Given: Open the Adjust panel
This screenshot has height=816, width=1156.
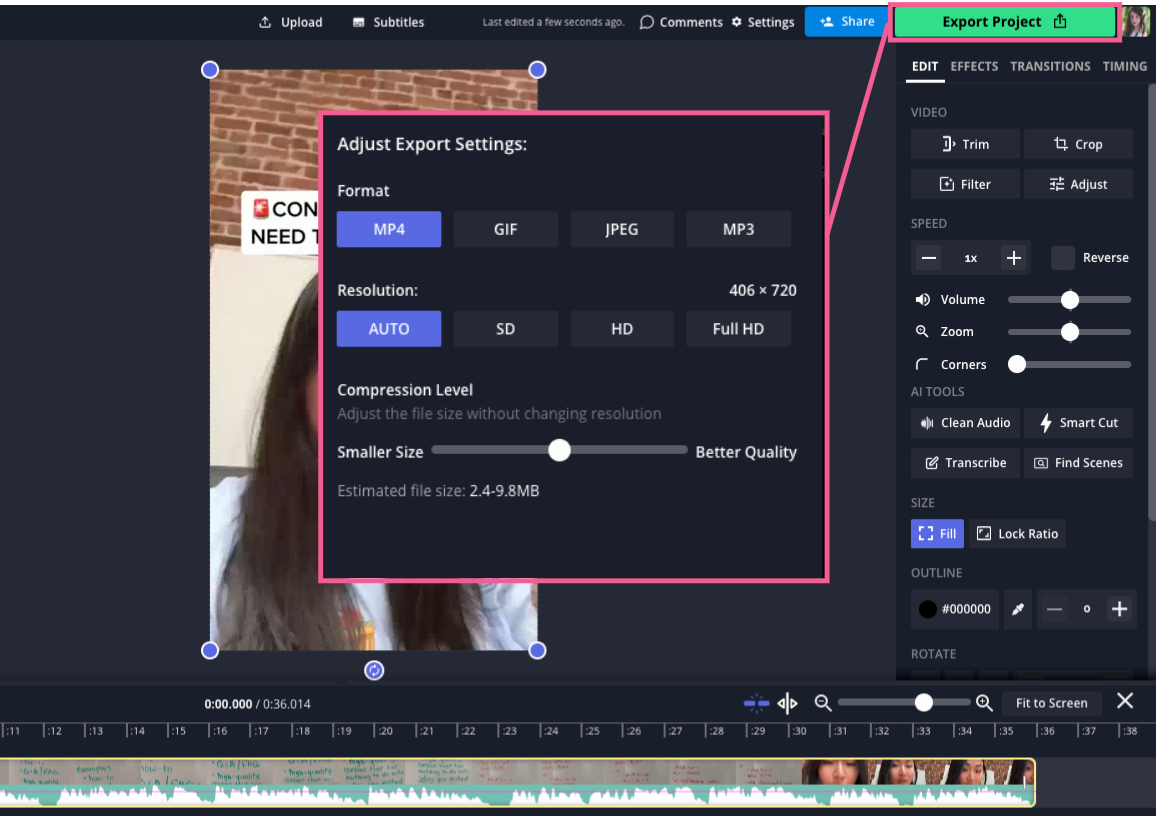Looking at the screenshot, I should pyautogui.click(x=1078, y=183).
